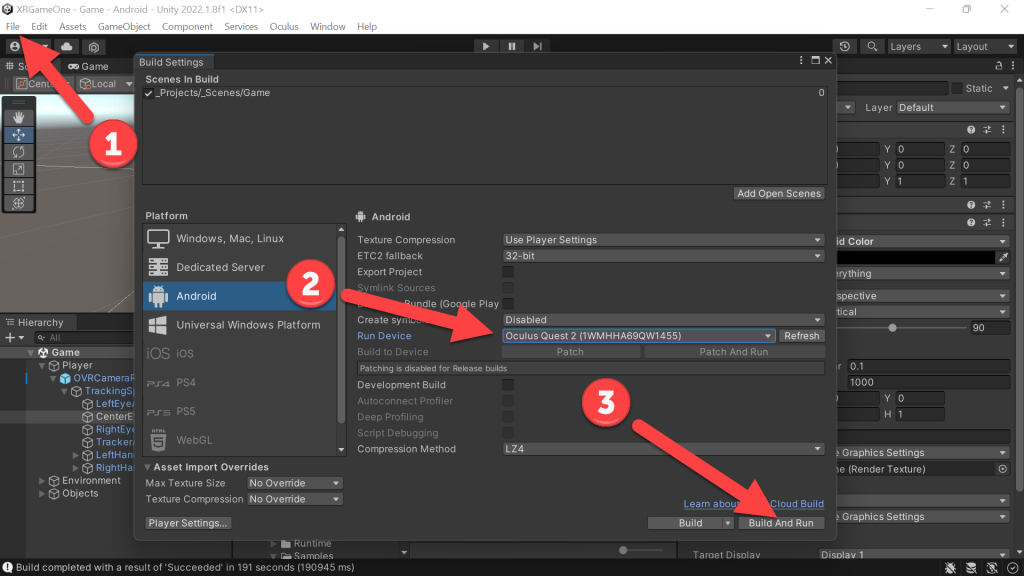This screenshot has width=1024, height=576.
Task: Open the Render Texture object picker
Action: pos(1002,469)
